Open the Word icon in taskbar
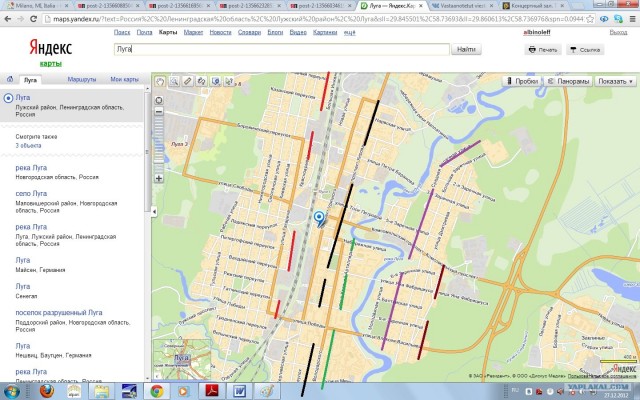 point(240,391)
